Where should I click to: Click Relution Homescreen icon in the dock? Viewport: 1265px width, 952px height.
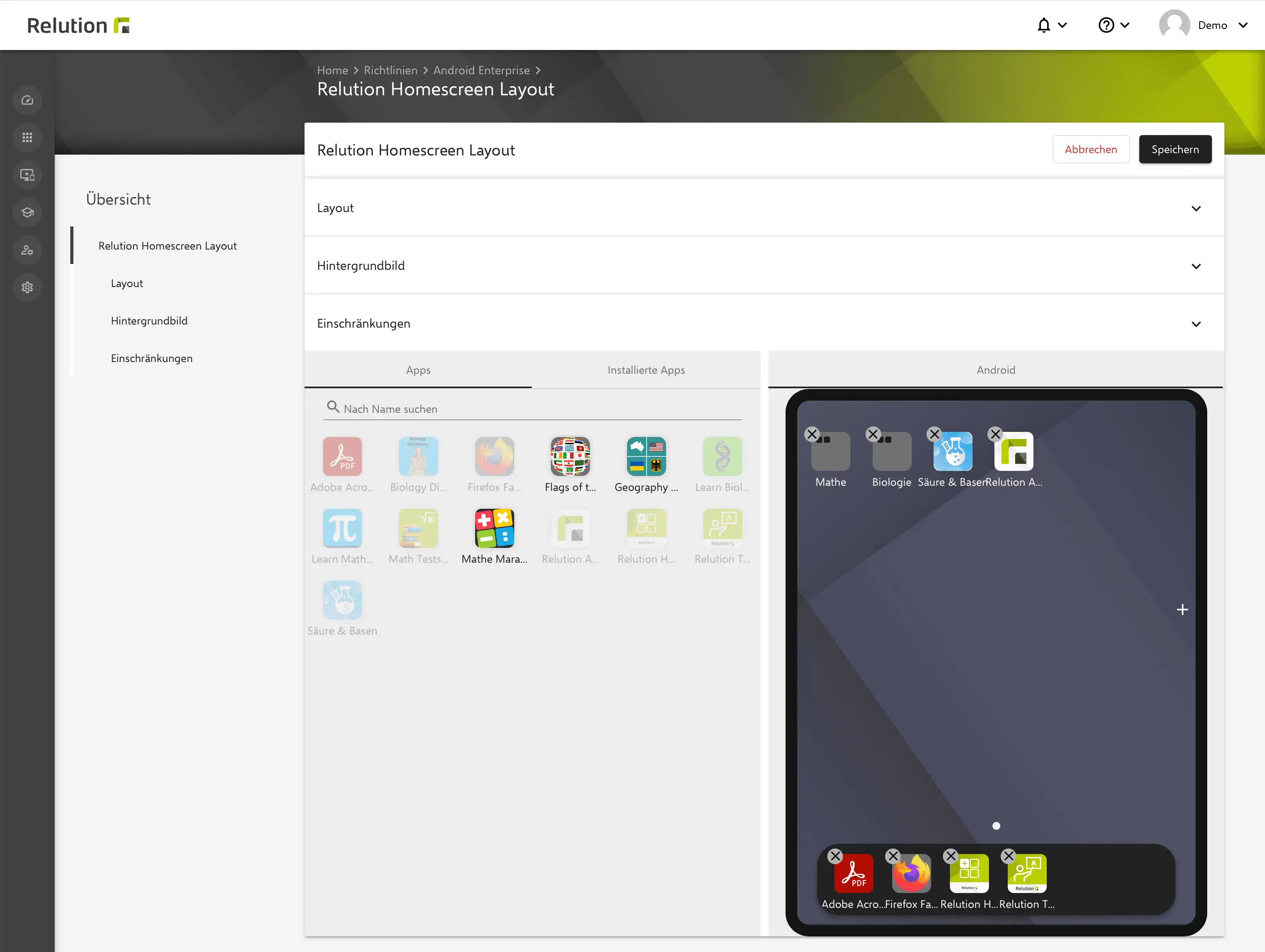tap(969, 874)
